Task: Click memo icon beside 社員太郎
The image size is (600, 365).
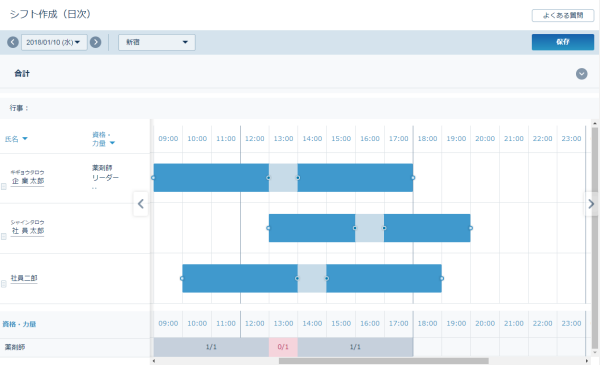Action: pos(3,237)
